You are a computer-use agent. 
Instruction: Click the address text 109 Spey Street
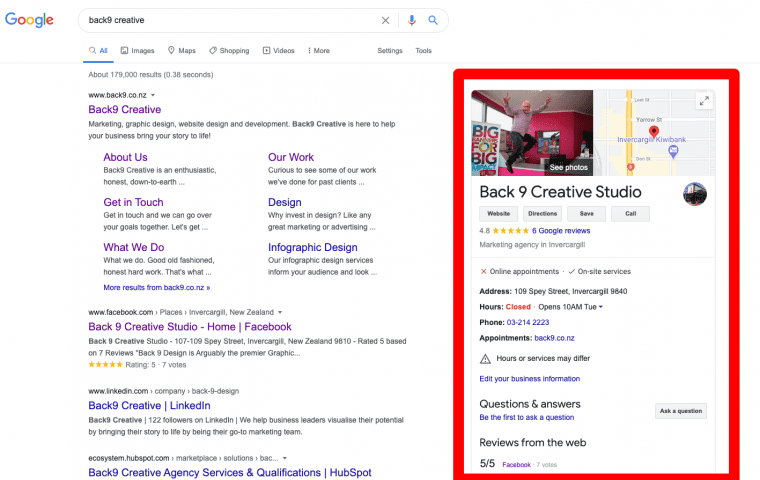(x=570, y=291)
